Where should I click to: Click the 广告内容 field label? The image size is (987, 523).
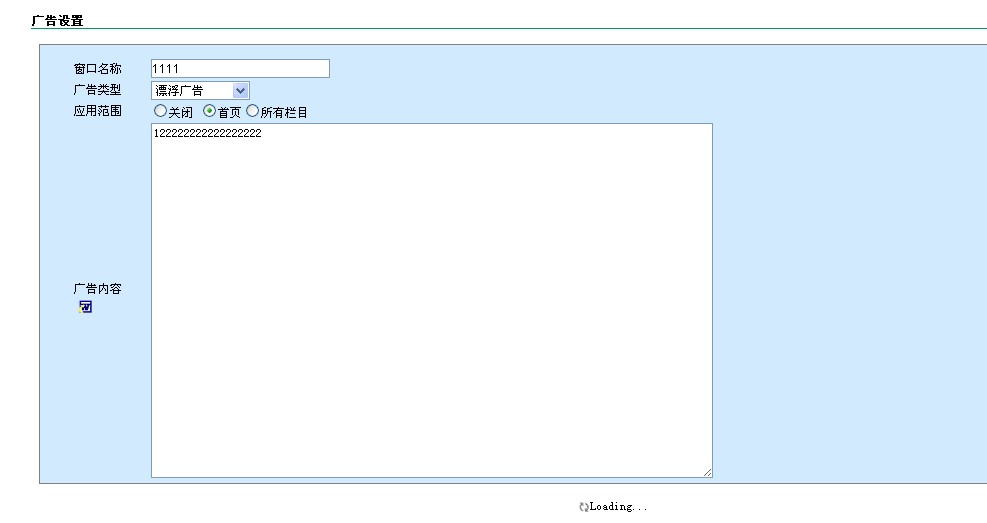pos(98,289)
